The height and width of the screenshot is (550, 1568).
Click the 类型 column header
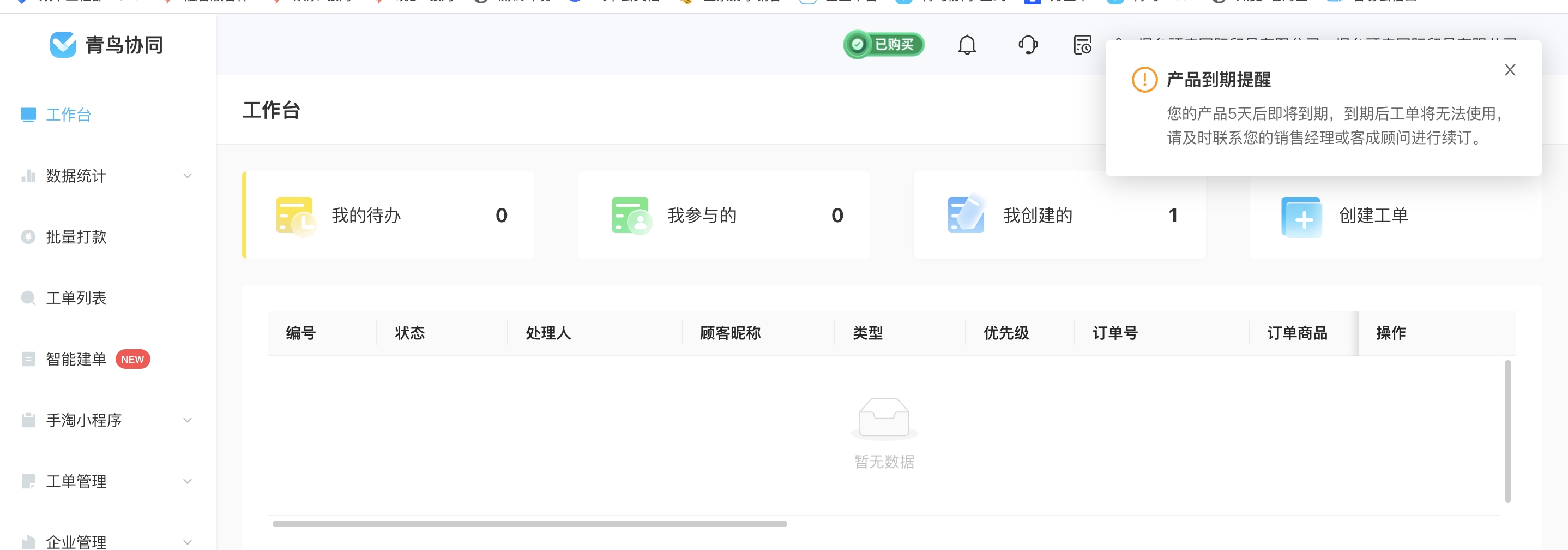point(867,333)
